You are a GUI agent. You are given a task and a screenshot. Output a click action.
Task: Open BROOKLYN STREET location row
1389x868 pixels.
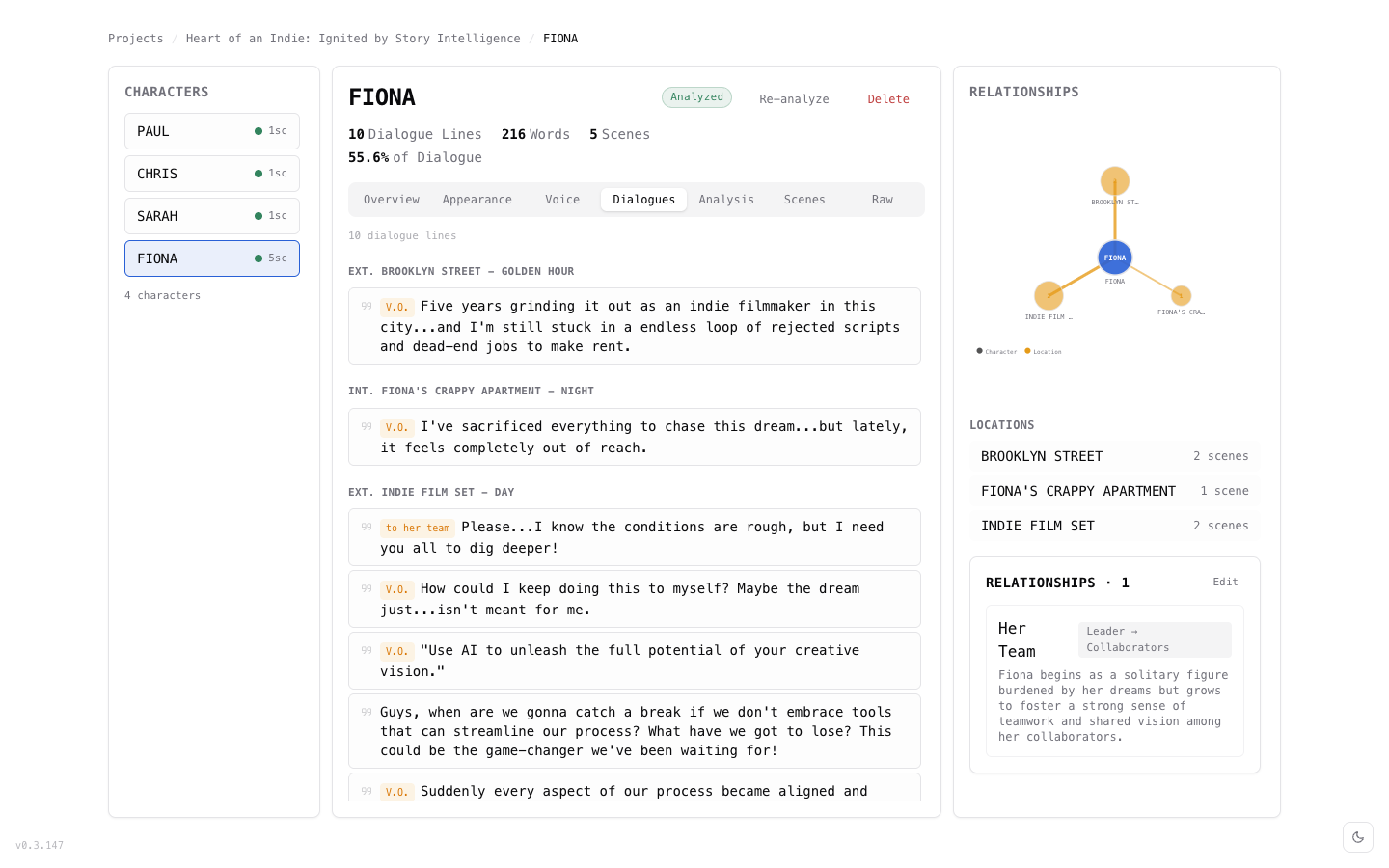pos(1115,456)
